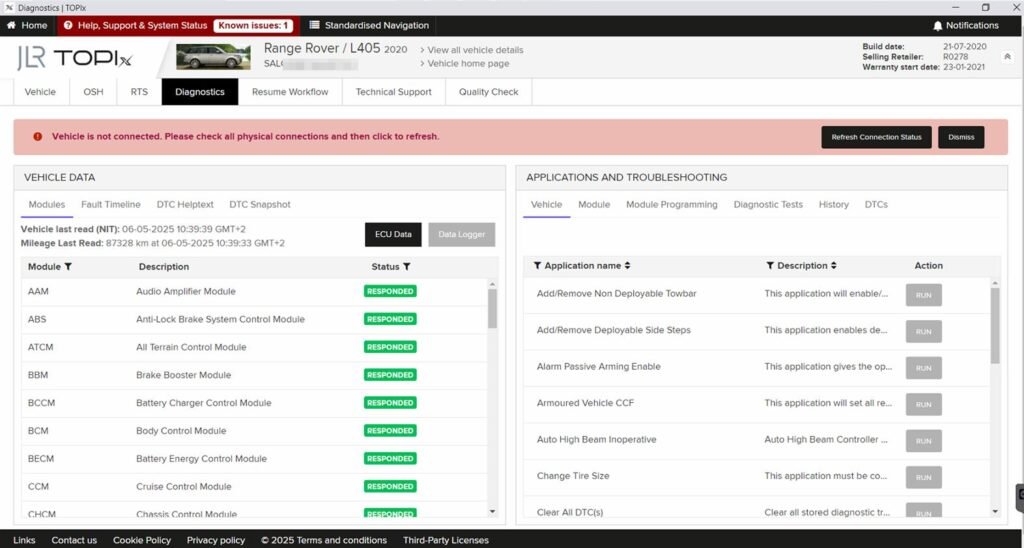This screenshot has width=1024, height=548.
Task: Select the Technical Support tab
Action: pos(393,92)
